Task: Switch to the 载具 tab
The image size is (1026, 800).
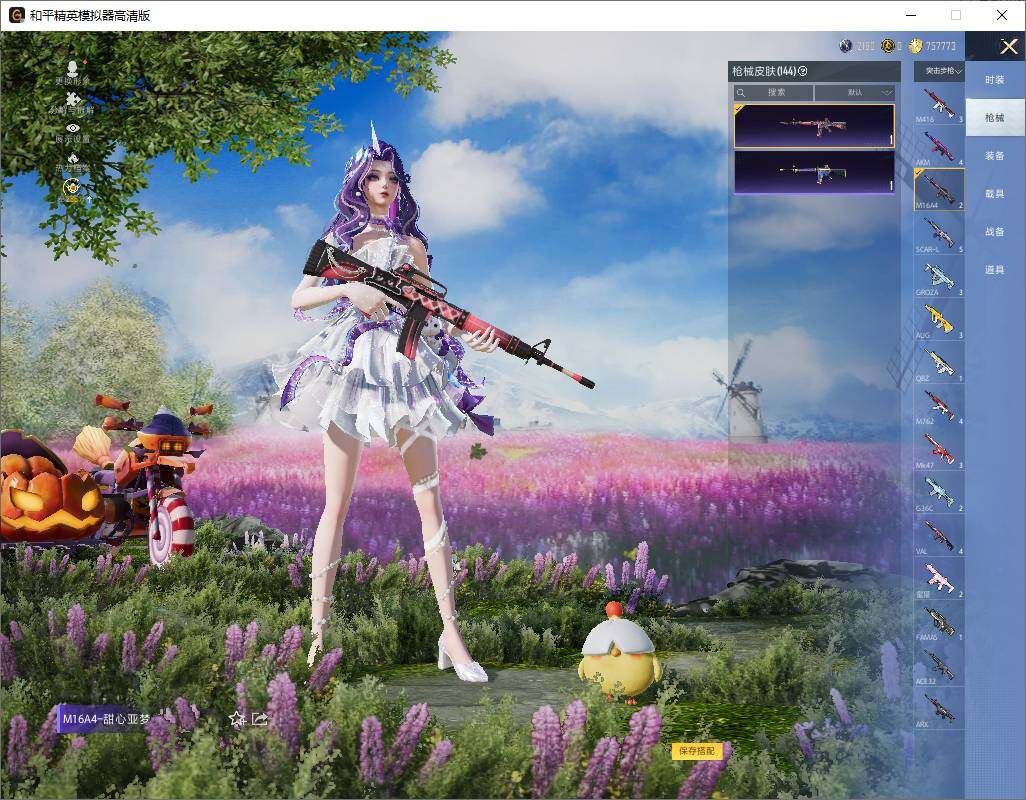Action: coord(995,194)
